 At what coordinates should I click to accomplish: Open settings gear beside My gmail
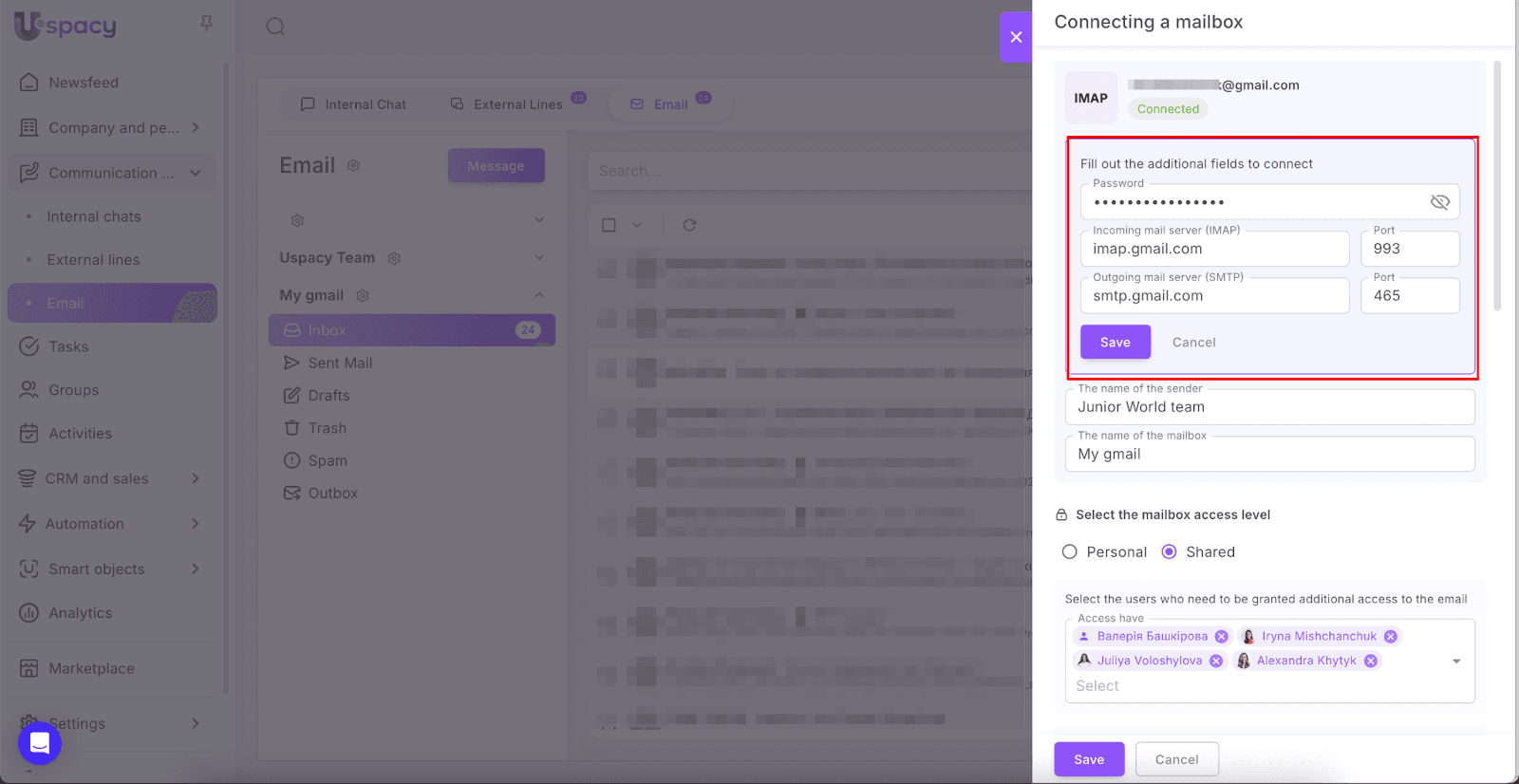click(363, 296)
